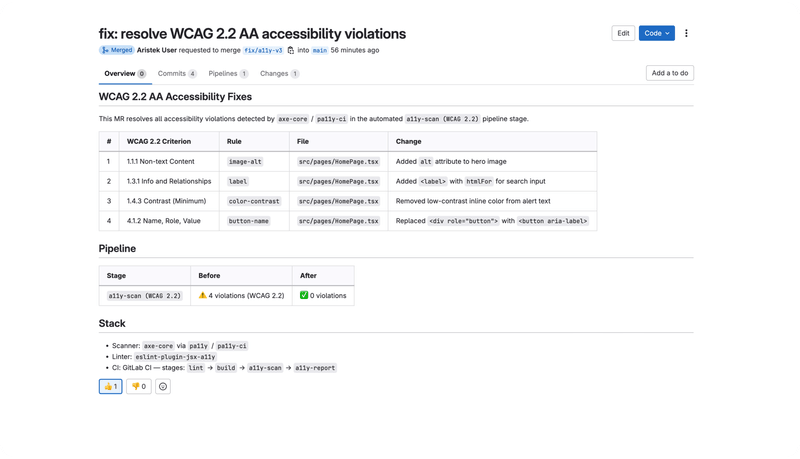Open the Pipelines tab
800x459 pixels.
tap(228, 73)
